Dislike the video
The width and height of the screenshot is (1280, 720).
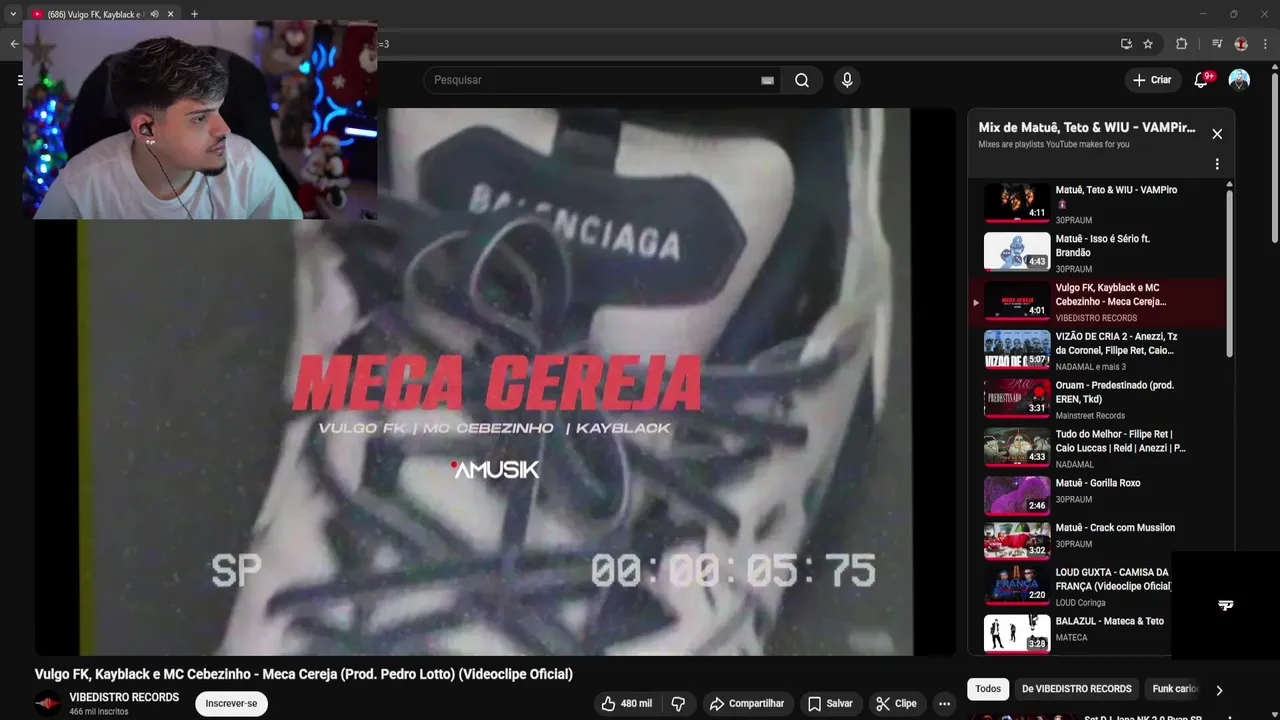(678, 704)
